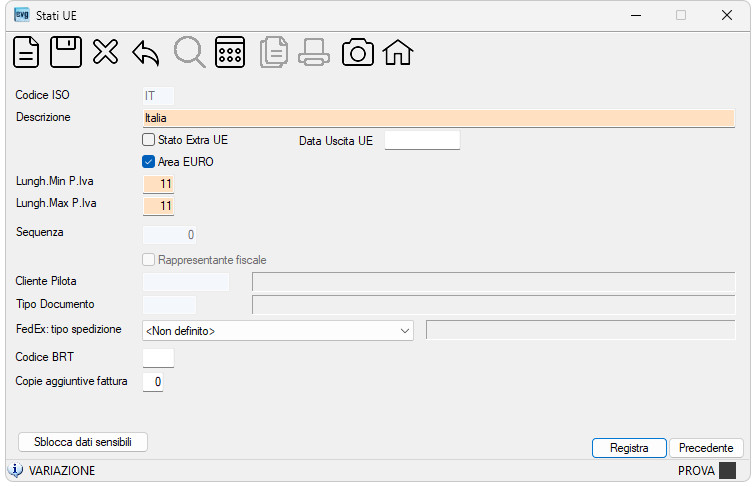This screenshot has height=487, width=756.
Task: Click the Sblocca dati sensibili button
Action: click(83, 442)
